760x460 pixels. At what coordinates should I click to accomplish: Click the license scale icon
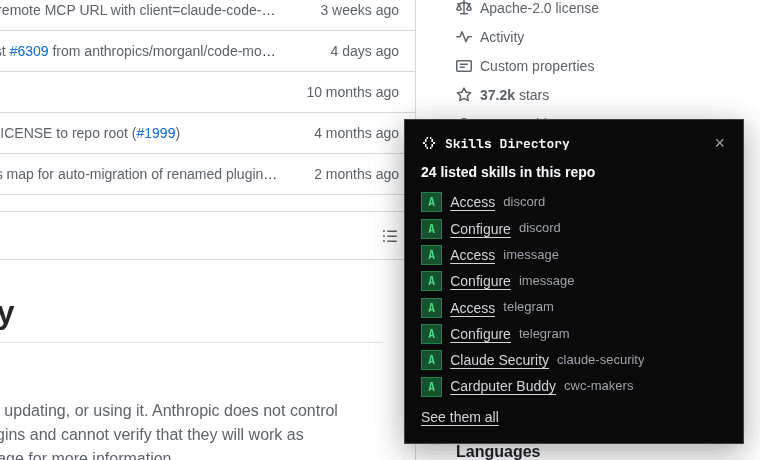(x=464, y=8)
